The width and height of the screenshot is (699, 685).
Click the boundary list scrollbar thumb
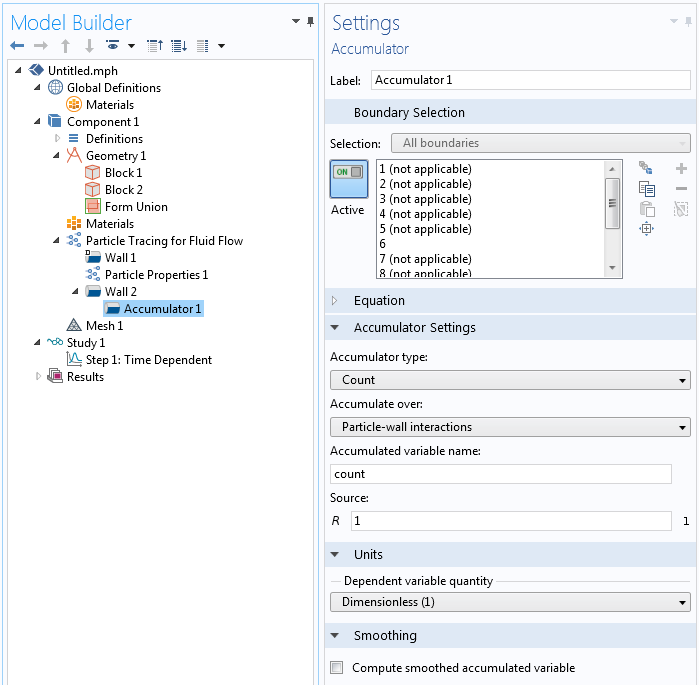point(612,203)
